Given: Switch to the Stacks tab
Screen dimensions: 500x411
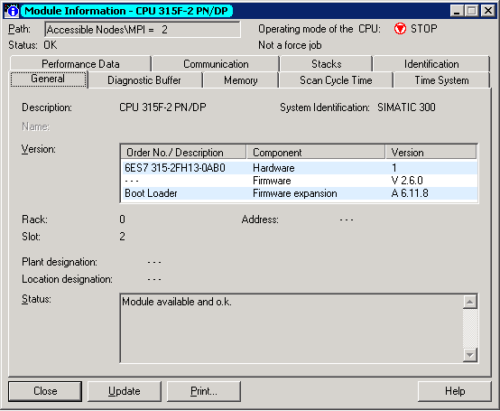Looking at the screenshot, I should tap(326, 64).
